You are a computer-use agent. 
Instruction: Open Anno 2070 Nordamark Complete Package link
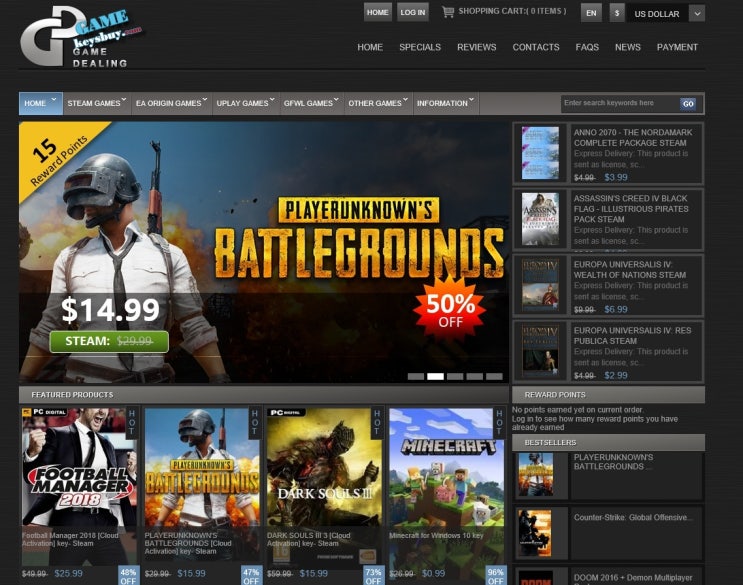coord(633,137)
